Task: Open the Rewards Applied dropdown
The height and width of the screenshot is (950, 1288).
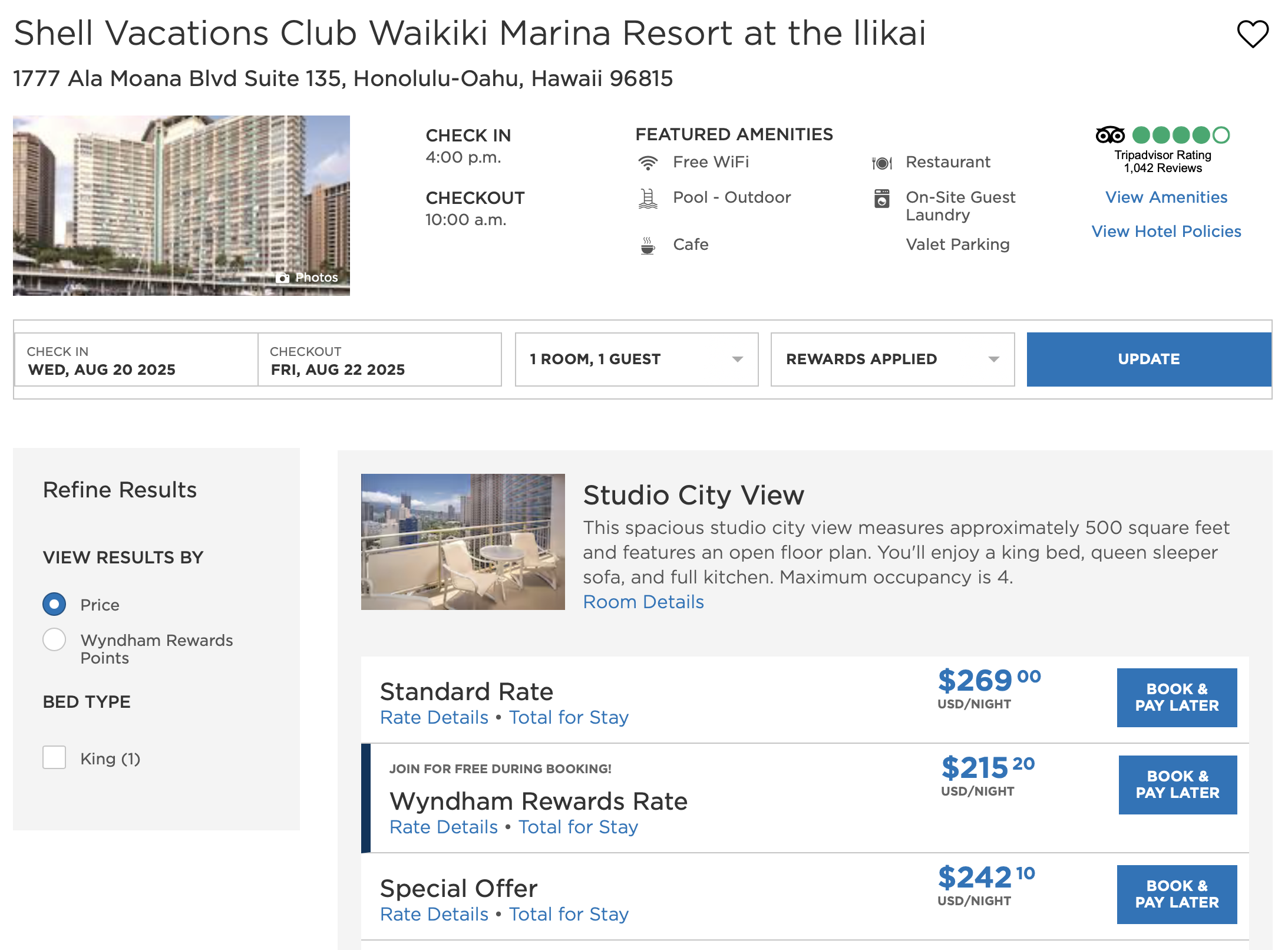Action: tap(892, 359)
